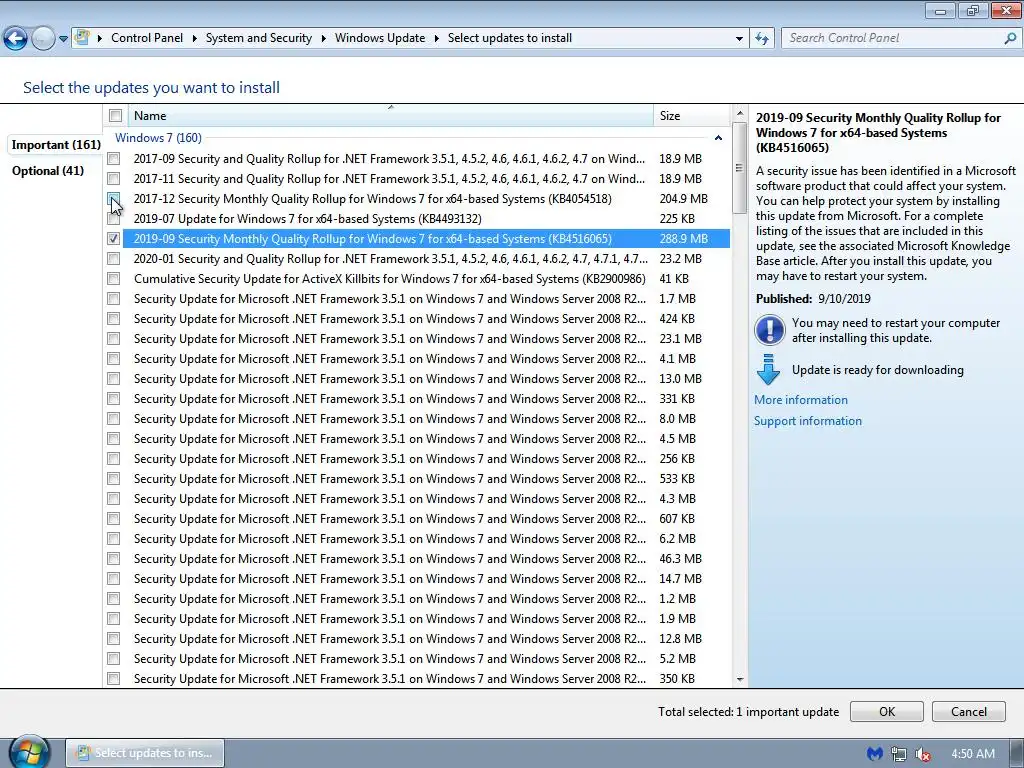Image resolution: width=1024 pixels, height=768 pixels.
Task: Click the muted volume tray icon
Action: (x=923, y=754)
